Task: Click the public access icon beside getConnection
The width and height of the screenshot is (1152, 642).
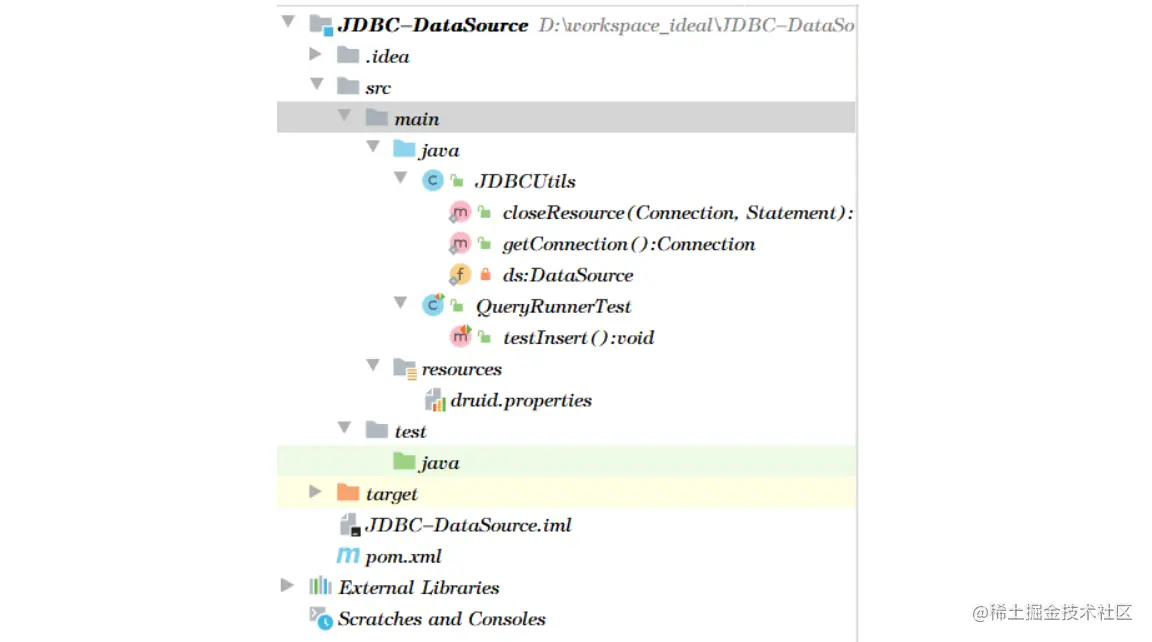Action: pos(485,243)
